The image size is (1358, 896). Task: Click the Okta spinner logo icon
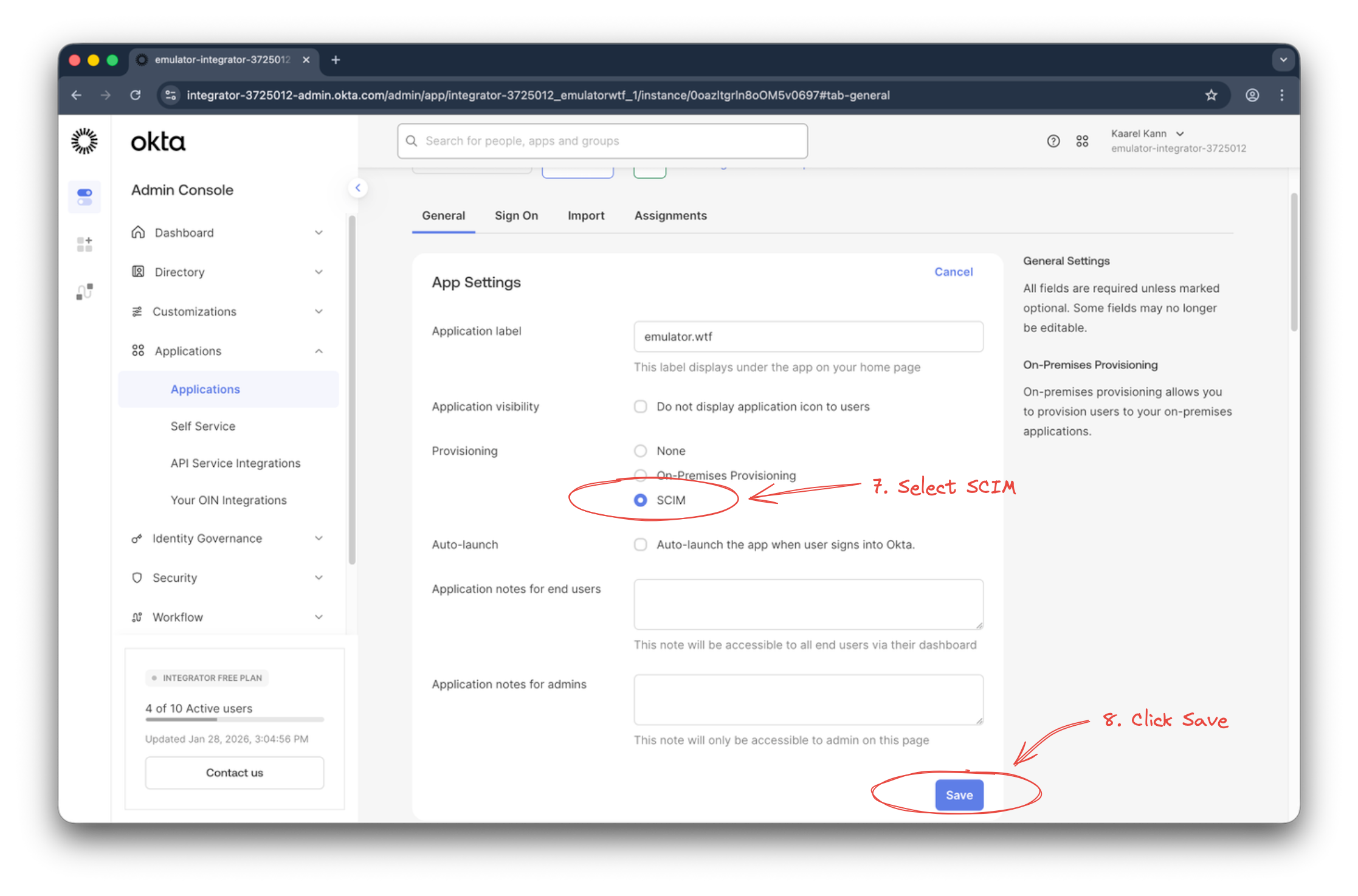pyautogui.click(x=84, y=140)
